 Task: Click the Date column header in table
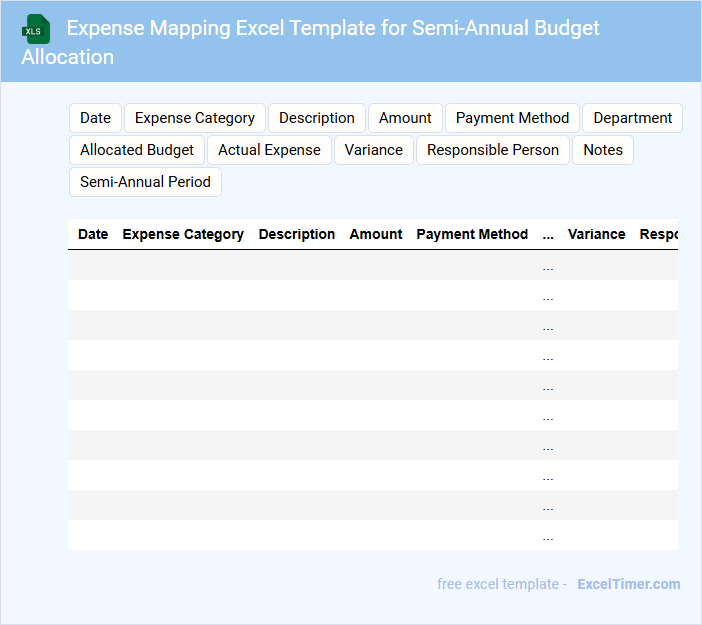pyautogui.click(x=93, y=234)
